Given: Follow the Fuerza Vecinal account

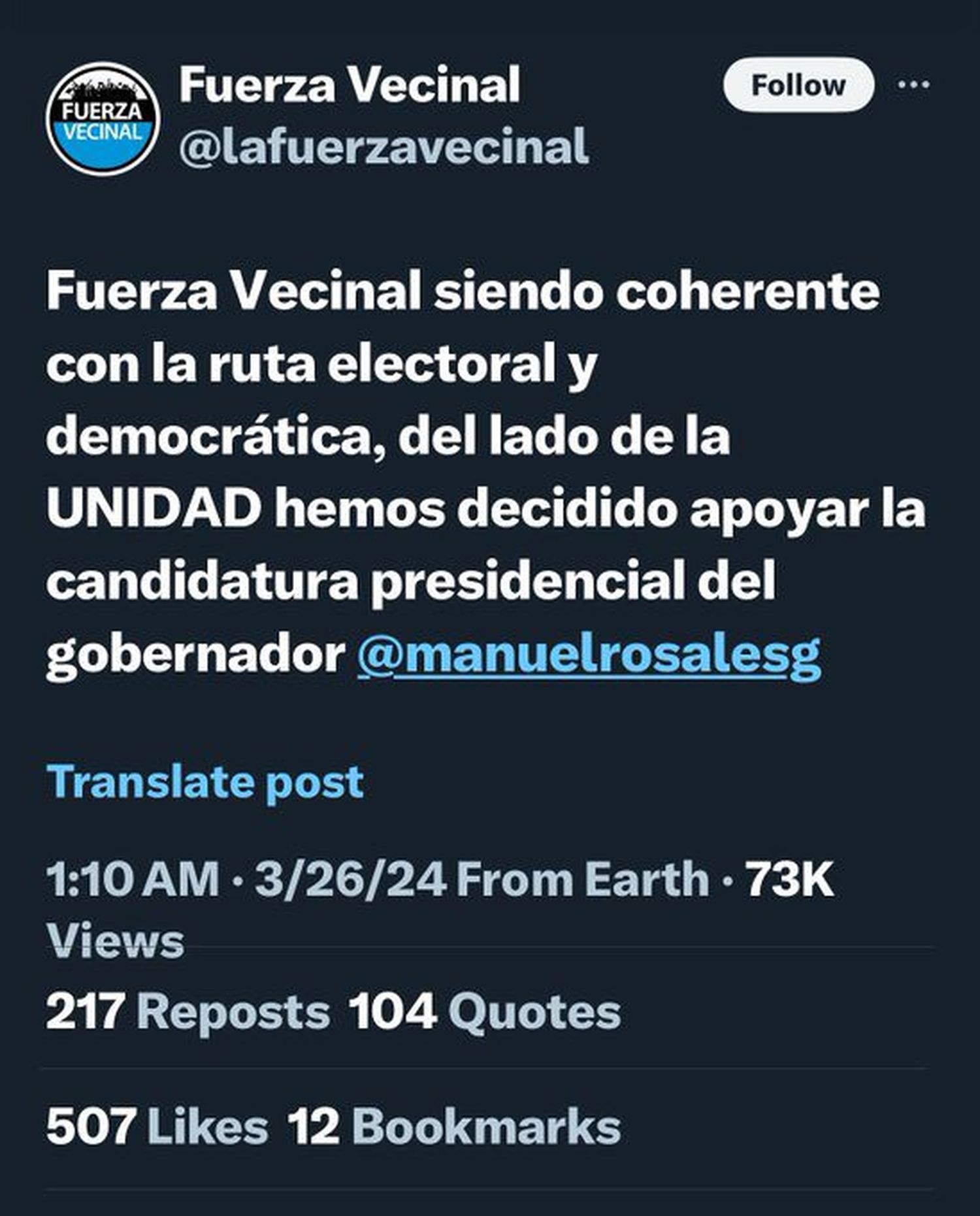Looking at the screenshot, I should [798, 85].
